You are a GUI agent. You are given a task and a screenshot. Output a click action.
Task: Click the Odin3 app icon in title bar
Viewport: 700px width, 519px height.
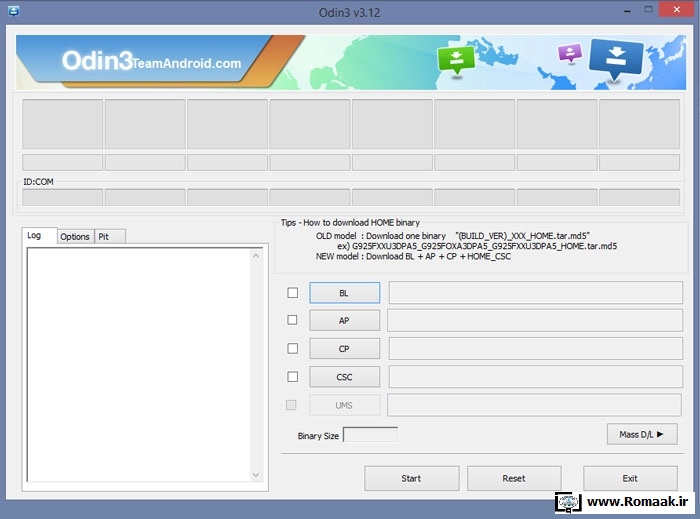[x=13, y=11]
